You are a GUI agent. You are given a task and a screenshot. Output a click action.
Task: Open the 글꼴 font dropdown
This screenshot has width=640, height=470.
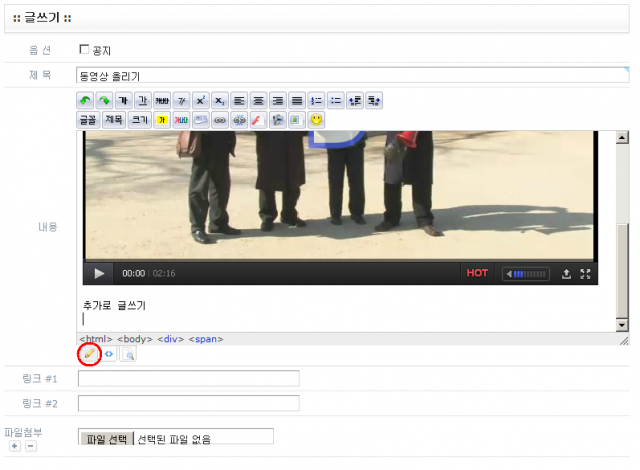click(87, 120)
